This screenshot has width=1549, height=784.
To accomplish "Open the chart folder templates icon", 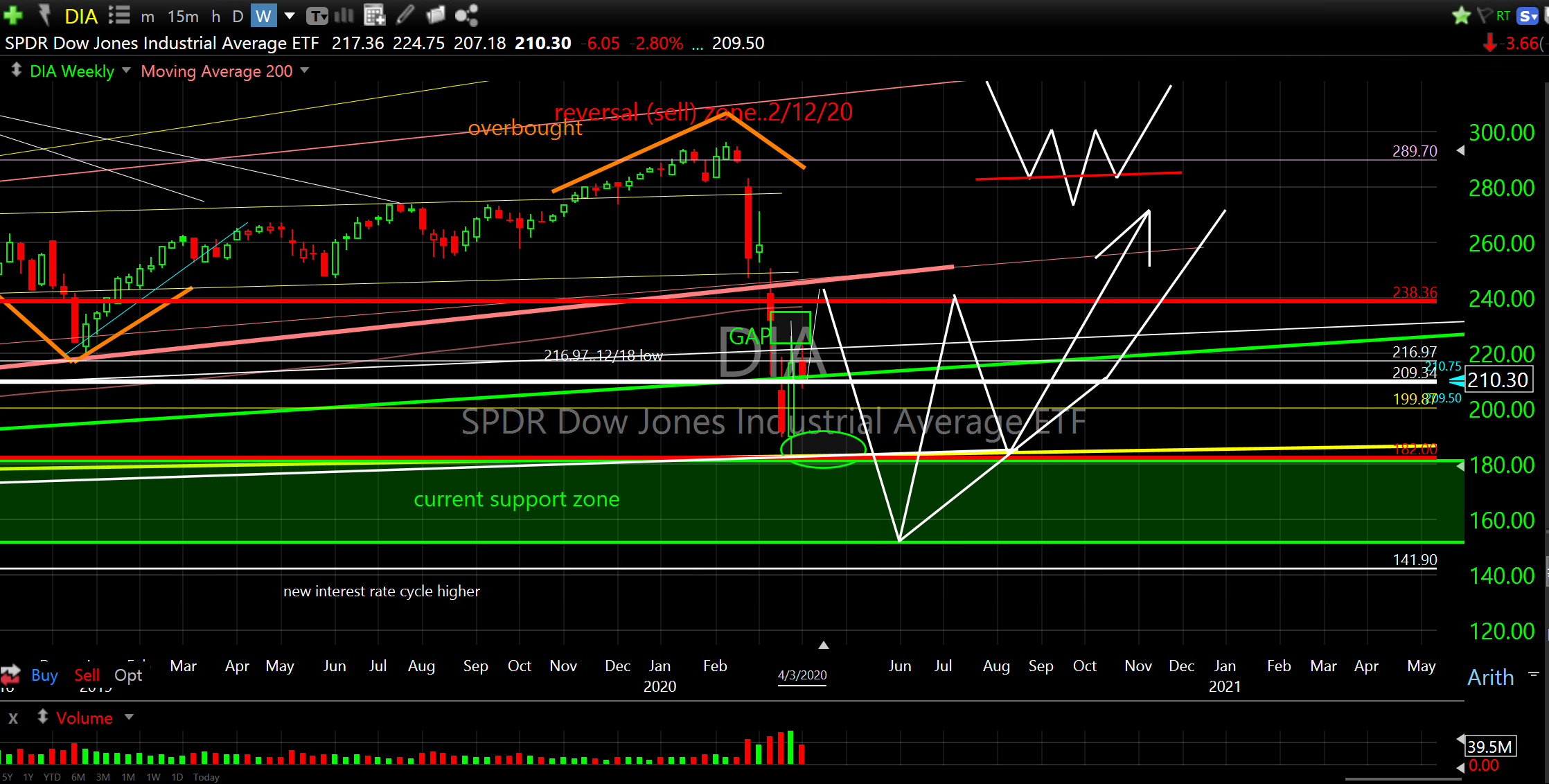I will pyautogui.click(x=435, y=15).
